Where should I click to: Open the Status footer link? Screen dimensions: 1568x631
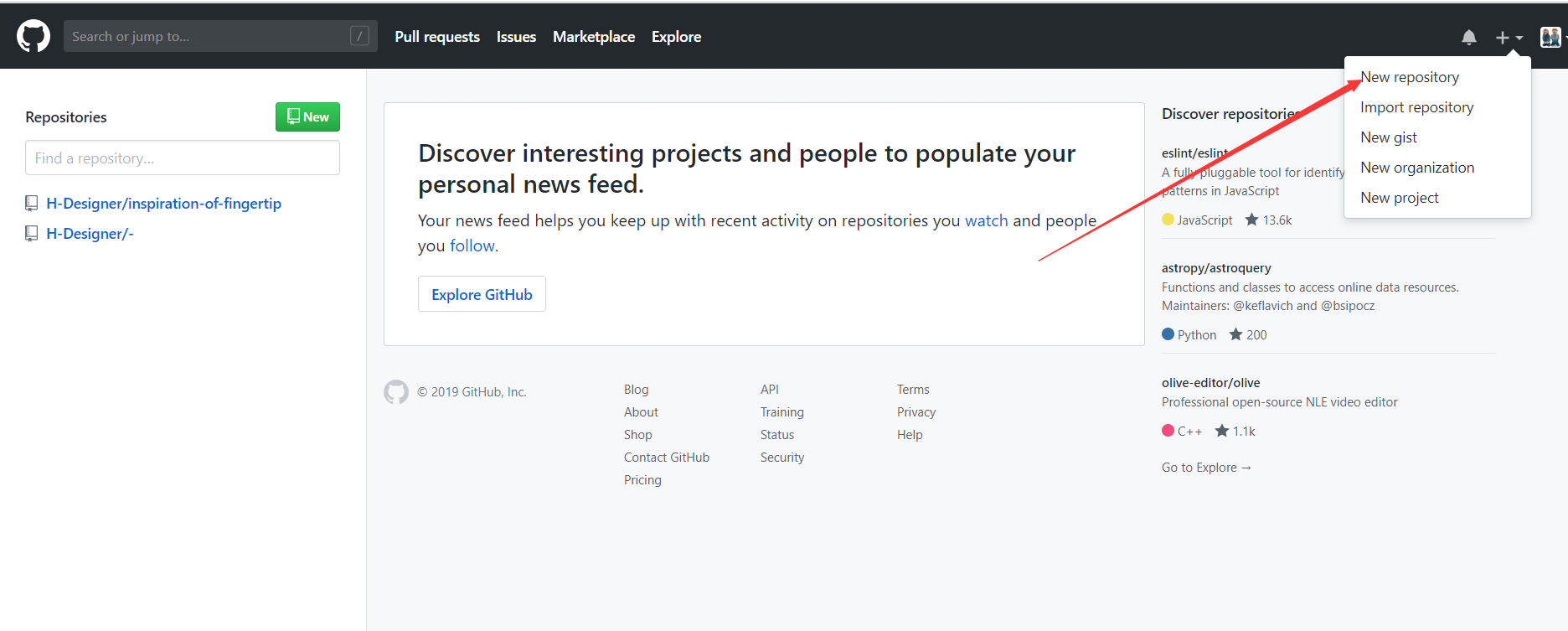coord(776,435)
